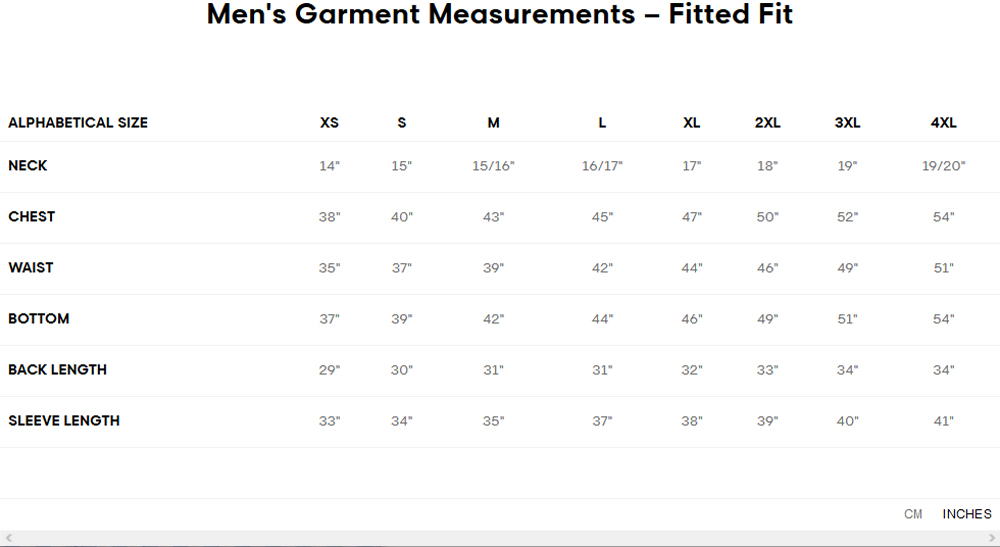This screenshot has height=547, width=1000.
Task: Click the 2XL size column header
Action: pos(767,122)
